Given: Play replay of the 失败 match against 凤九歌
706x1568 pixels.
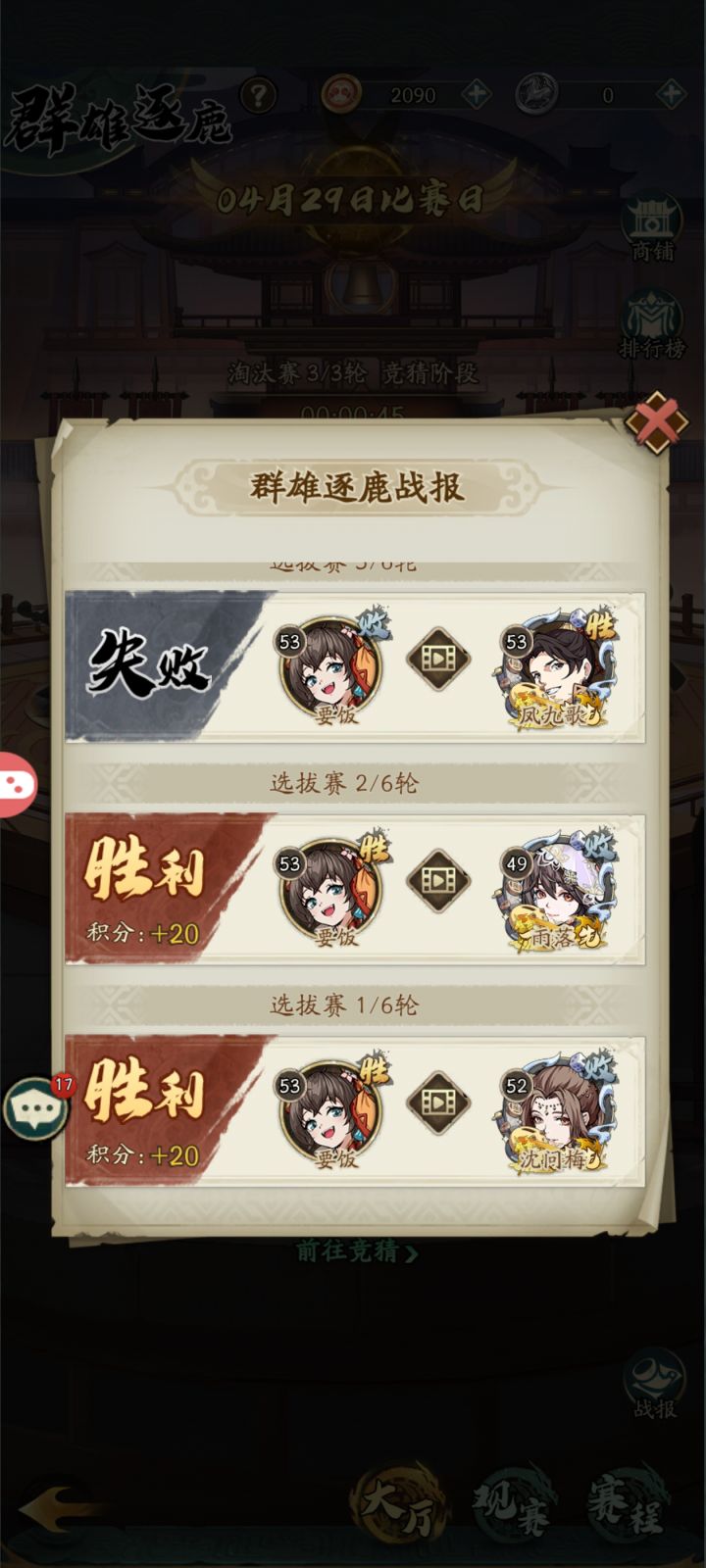Looking at the screenshot, I should (439, 659).
